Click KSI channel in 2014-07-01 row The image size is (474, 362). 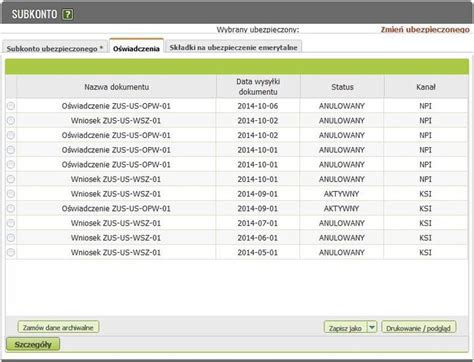[425, 223]
